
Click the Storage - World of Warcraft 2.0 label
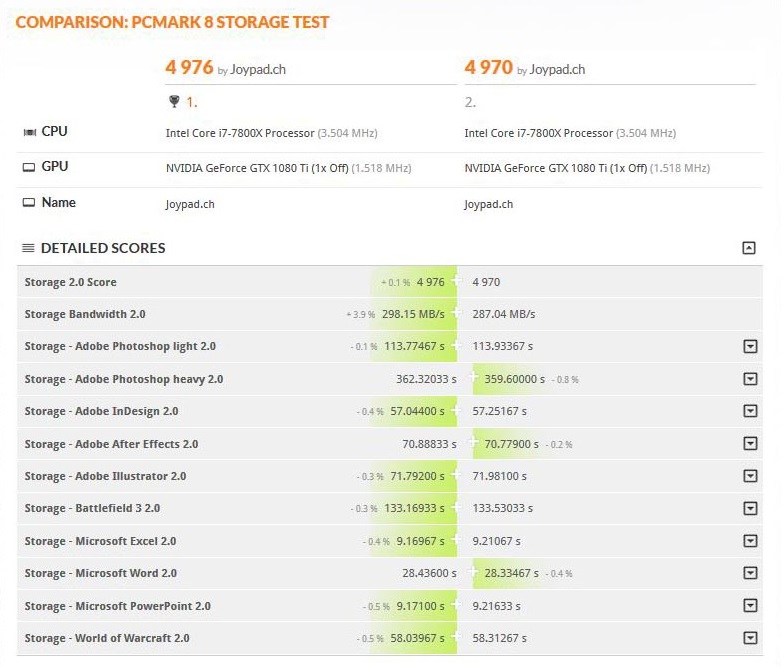point(107,638)
